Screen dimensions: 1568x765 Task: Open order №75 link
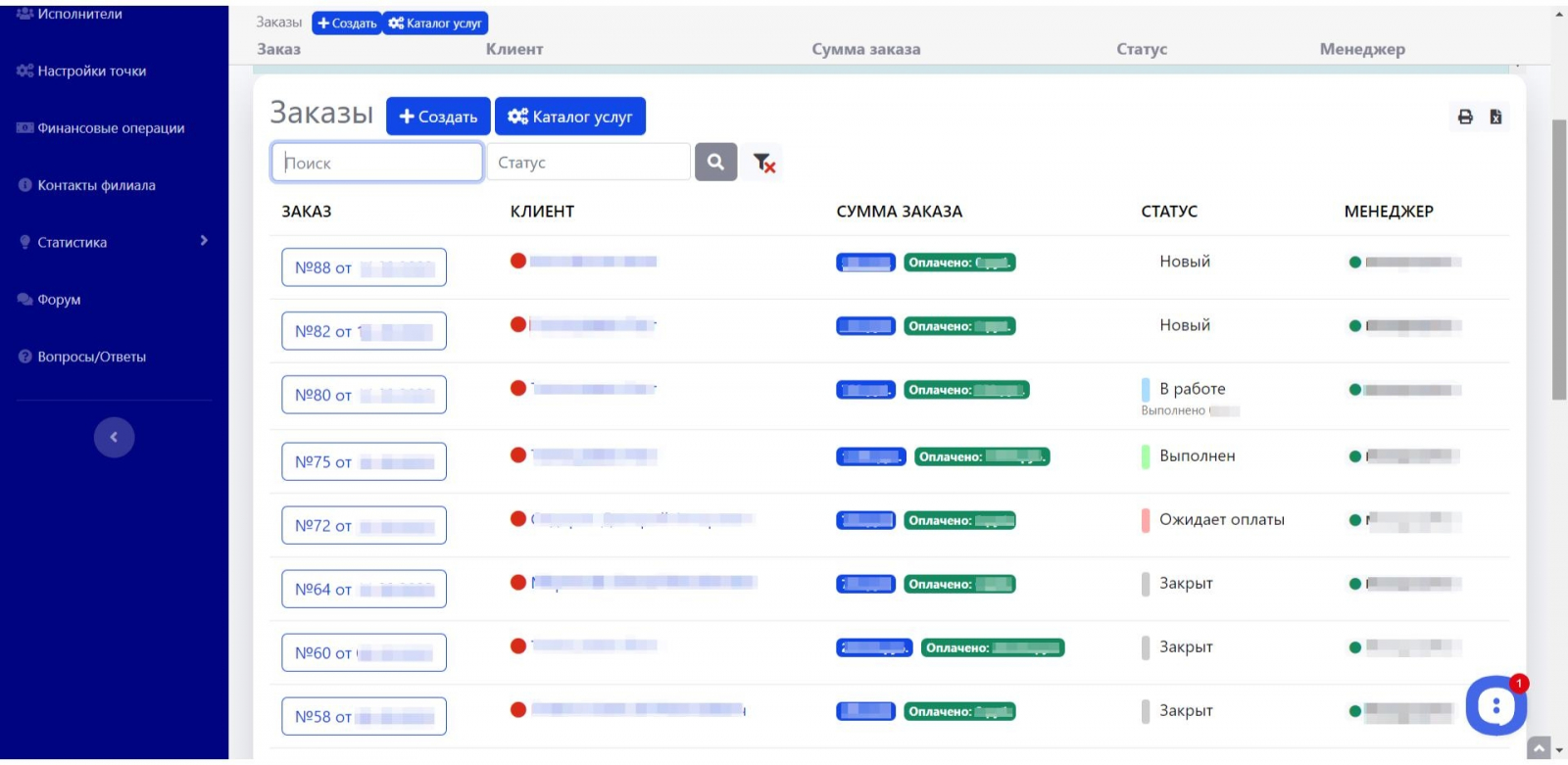(x=364, y=462)
